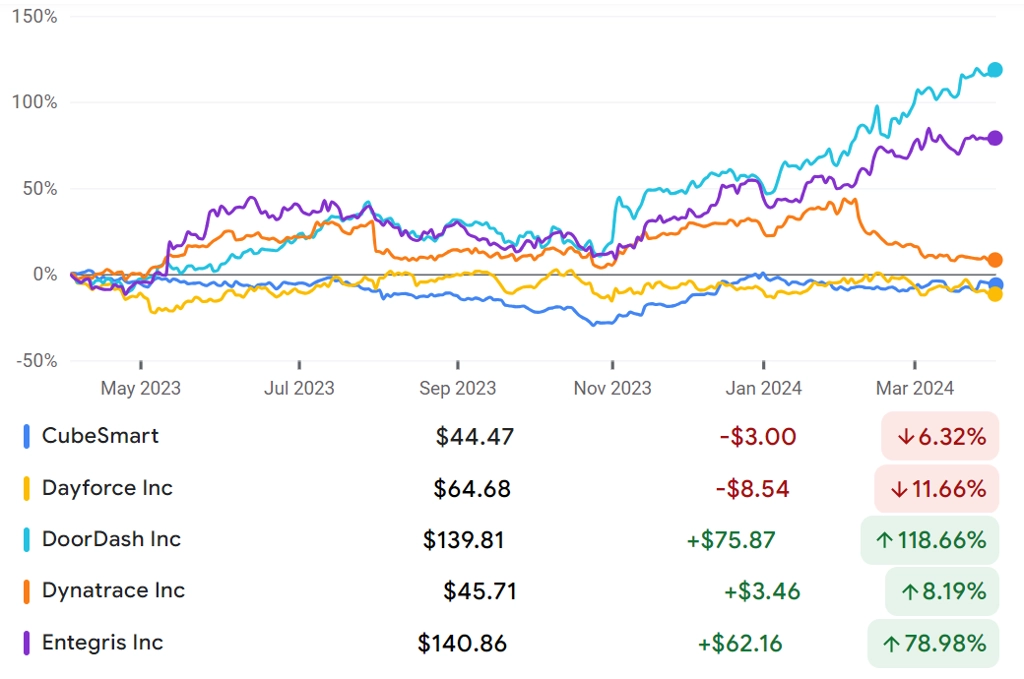Click the purple Entegris Inc legend color bar
This screenshot has height=679, width=1024.
[x=26, y=643]
